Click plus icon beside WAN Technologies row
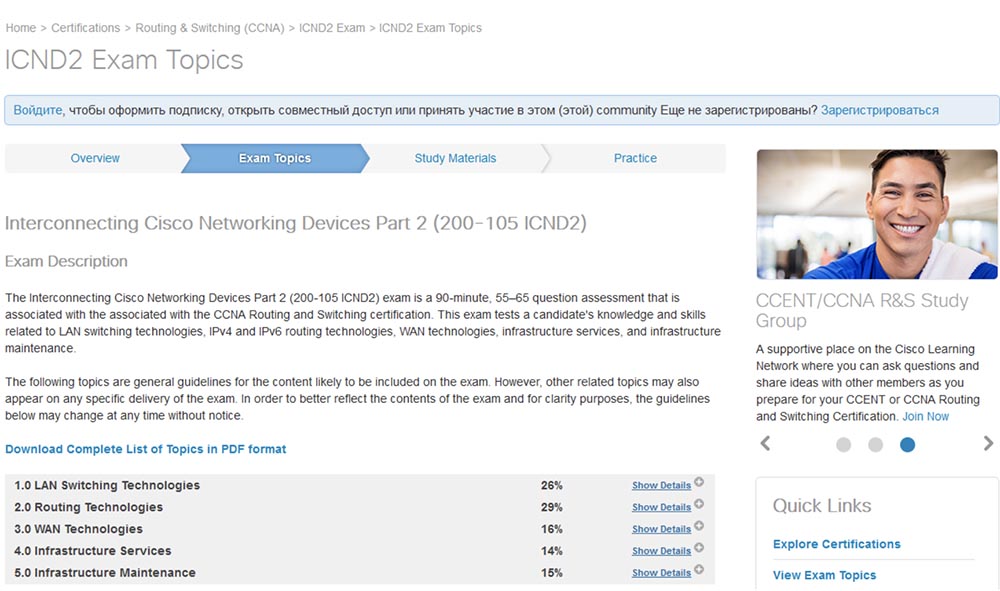Image resolution: width=1000 pixels, height=591 pixels. click(x=699, y=526)
